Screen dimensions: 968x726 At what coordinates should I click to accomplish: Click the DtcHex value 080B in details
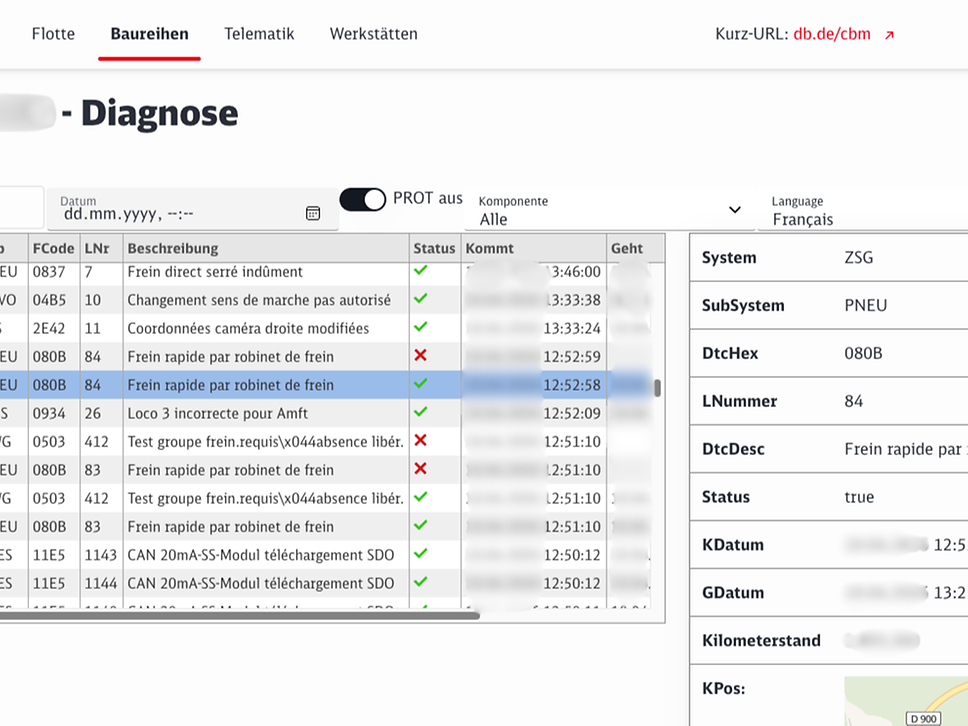863,353
